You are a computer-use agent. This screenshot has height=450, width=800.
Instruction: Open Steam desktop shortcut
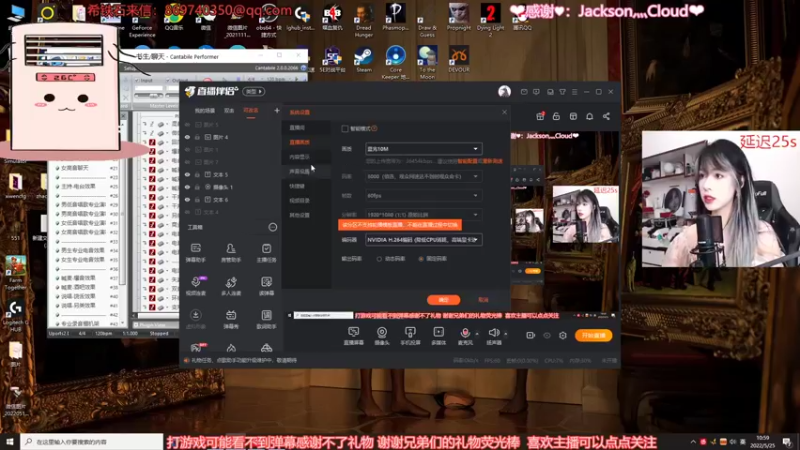pos(363,59)
